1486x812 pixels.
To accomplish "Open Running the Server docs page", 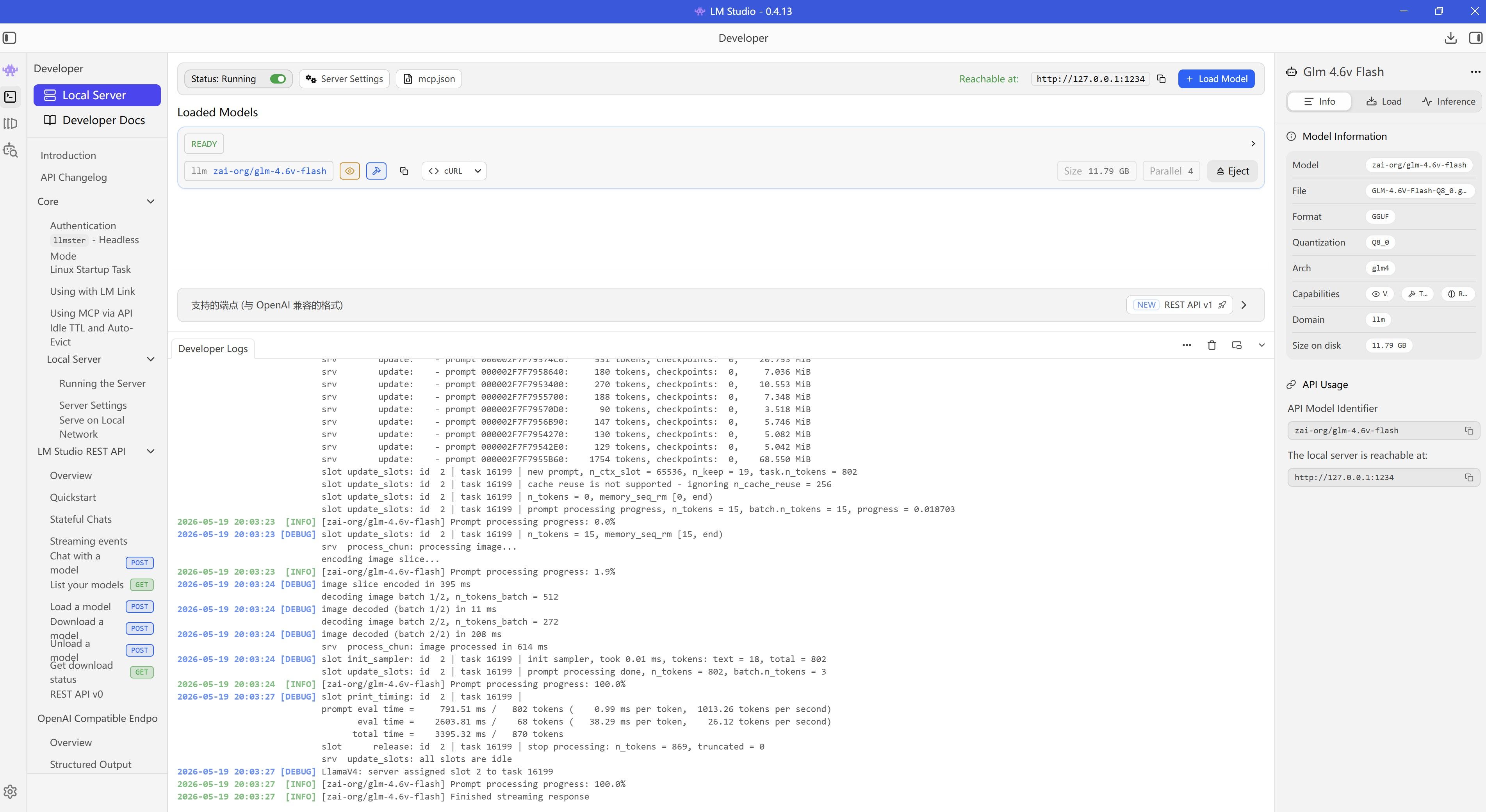I will pyautogui.click(x=102, y=383).
